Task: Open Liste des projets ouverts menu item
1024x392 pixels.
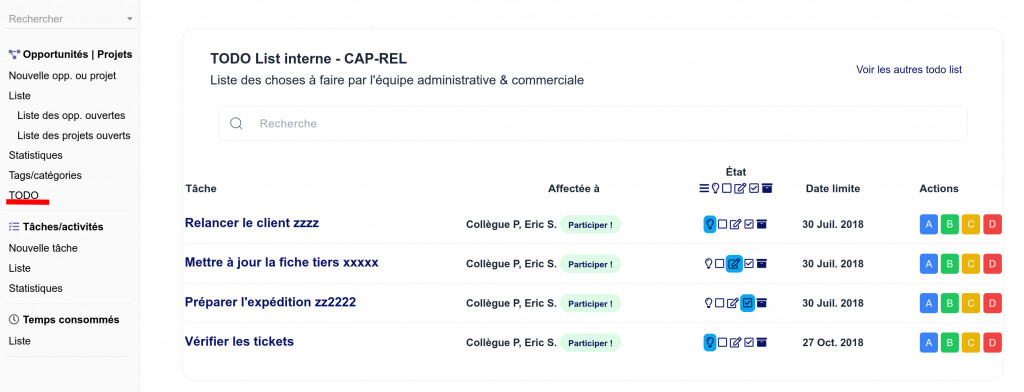Action: click(x=74, y=136)
